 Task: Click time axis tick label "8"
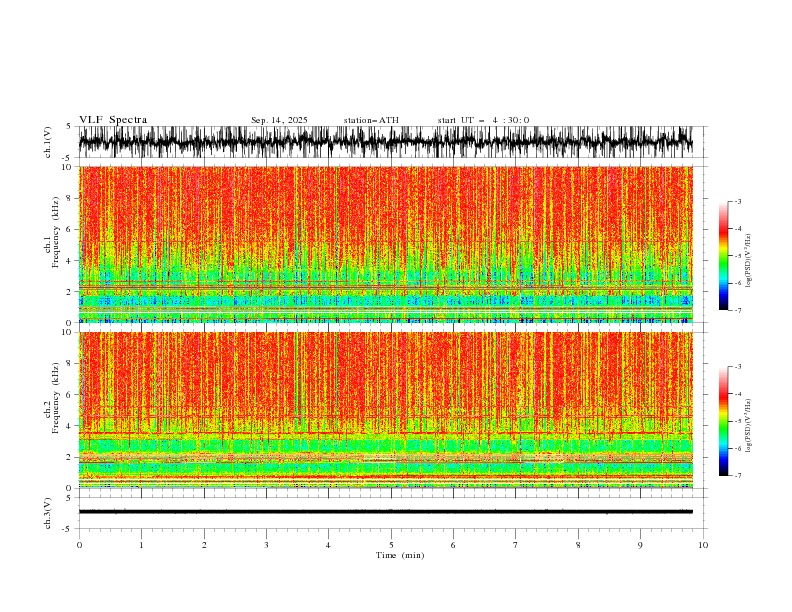[578, 545]
